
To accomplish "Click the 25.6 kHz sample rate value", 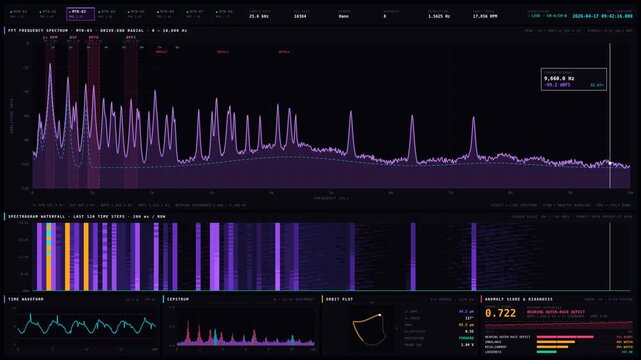I will [259, 16].
